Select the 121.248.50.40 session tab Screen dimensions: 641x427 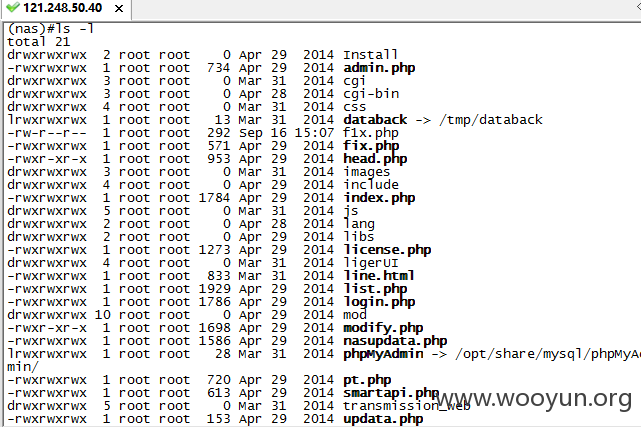[x=67, y=8]
